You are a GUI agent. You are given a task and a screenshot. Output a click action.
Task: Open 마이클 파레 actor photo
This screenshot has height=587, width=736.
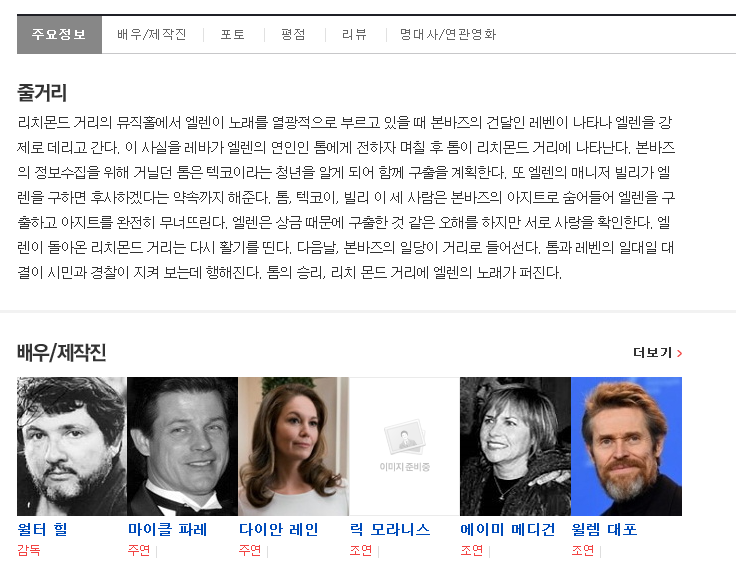click(182, 446)
